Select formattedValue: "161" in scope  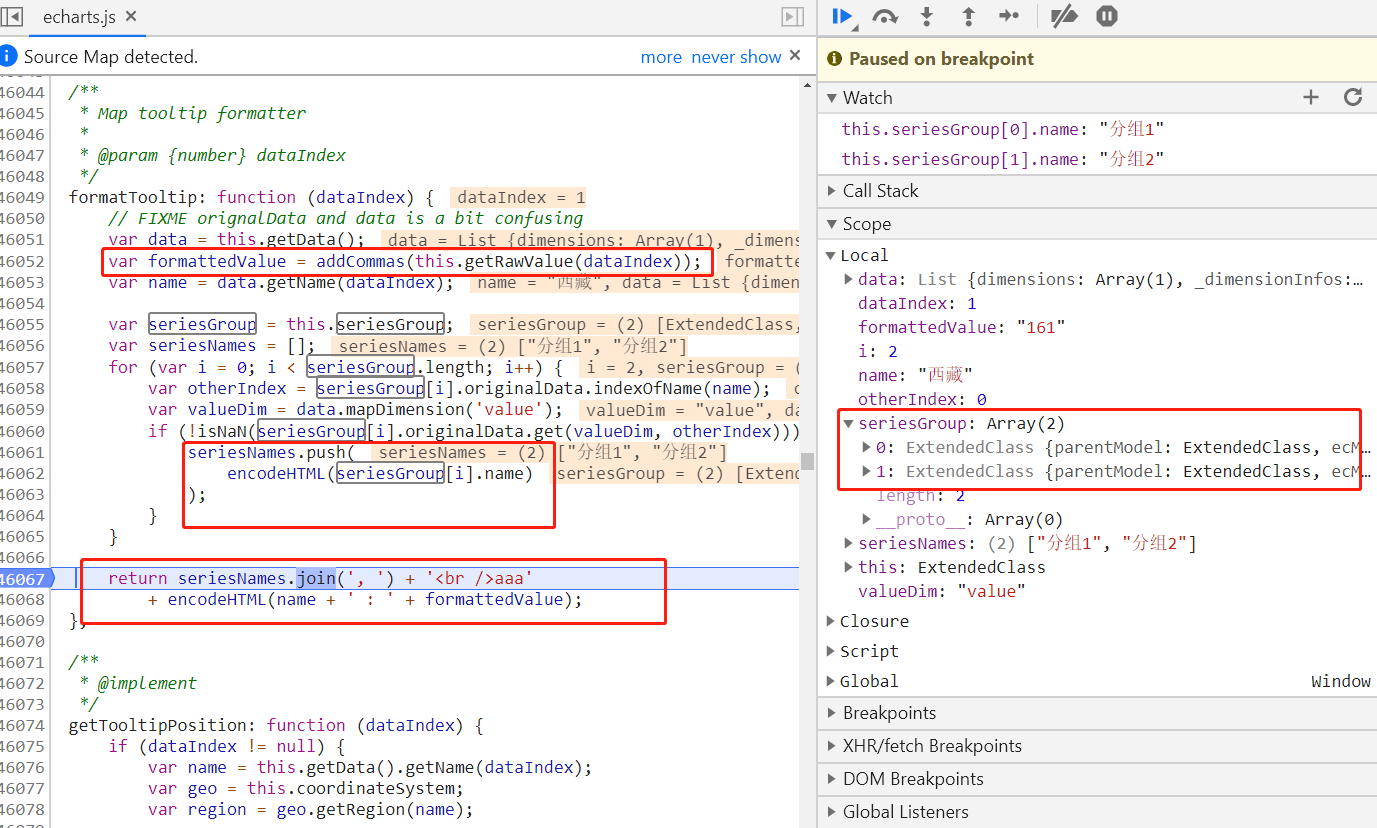962,327
